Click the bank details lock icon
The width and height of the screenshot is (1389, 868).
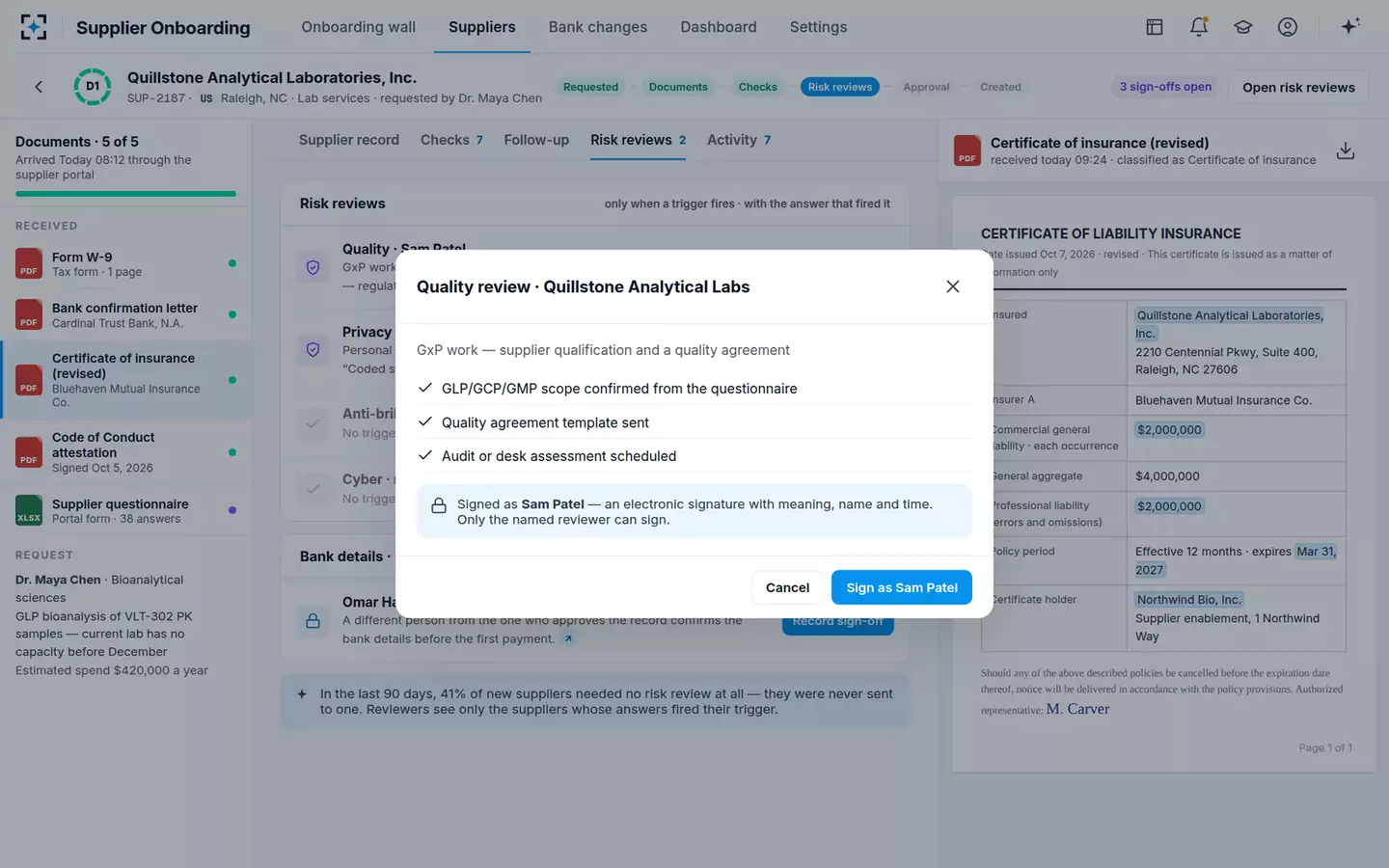coord(313,621)
